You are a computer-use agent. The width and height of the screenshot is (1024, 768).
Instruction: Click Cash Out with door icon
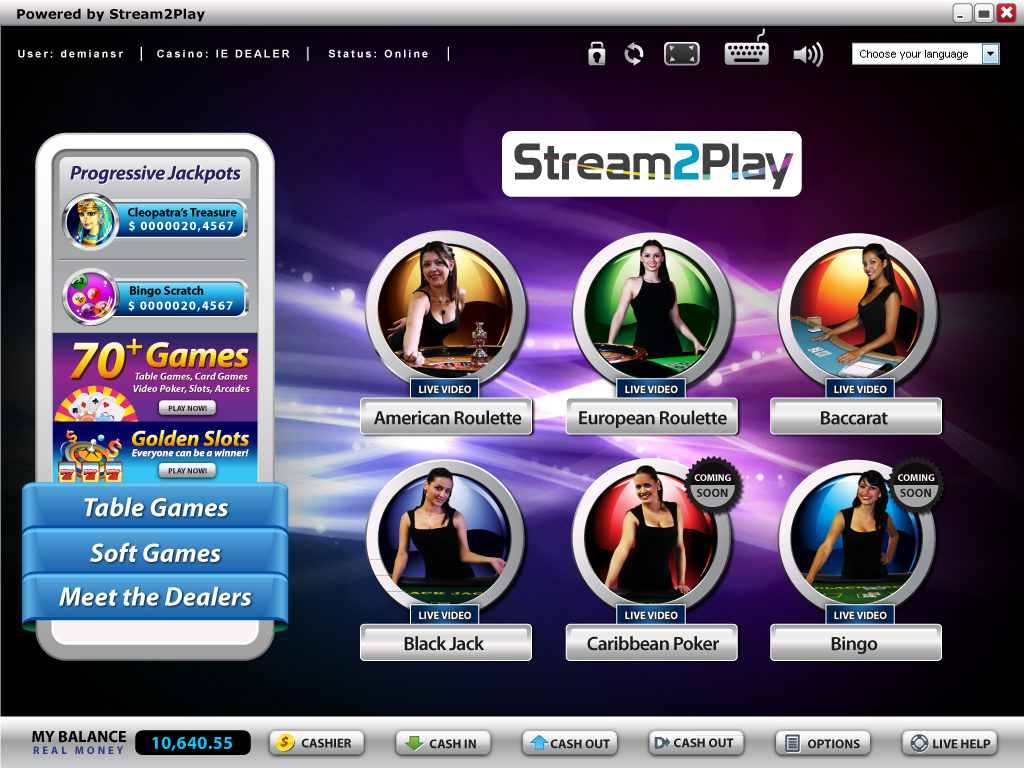click(x=696, y=743)
